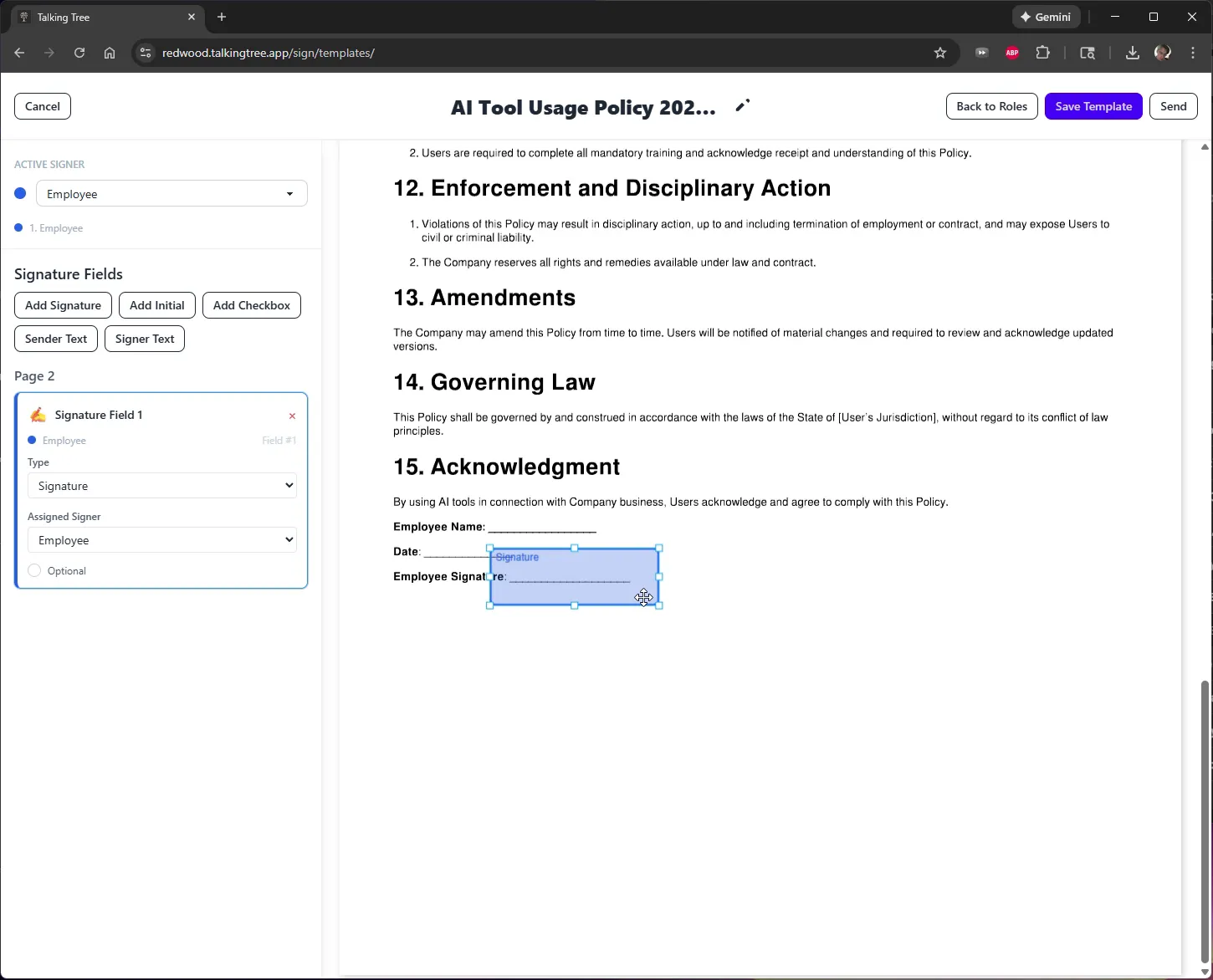Click Add Signature
Screen dimensions: 1213x980
click(x=63, y=305)
